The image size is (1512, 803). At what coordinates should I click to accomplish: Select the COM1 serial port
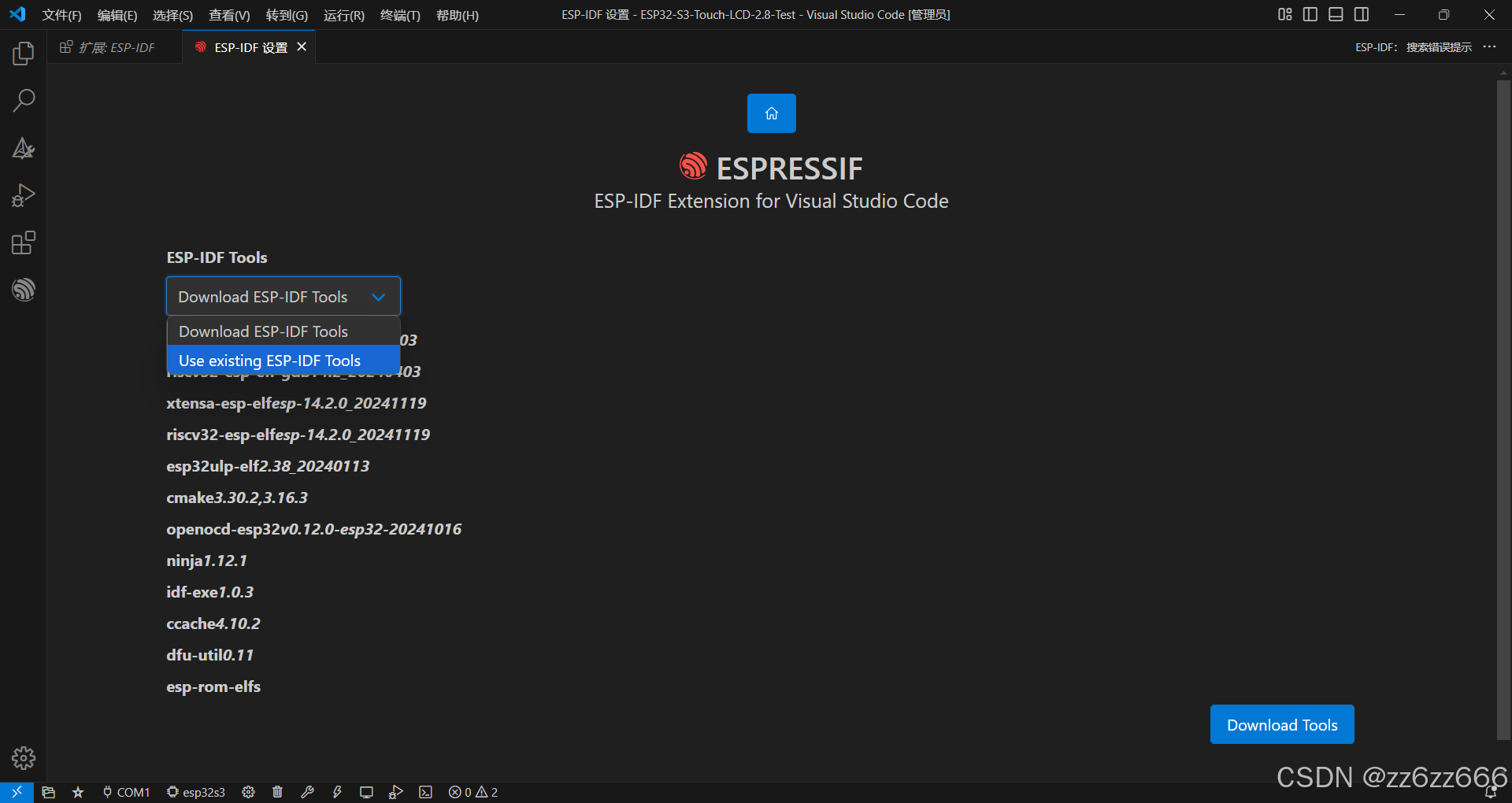point(126,792)
